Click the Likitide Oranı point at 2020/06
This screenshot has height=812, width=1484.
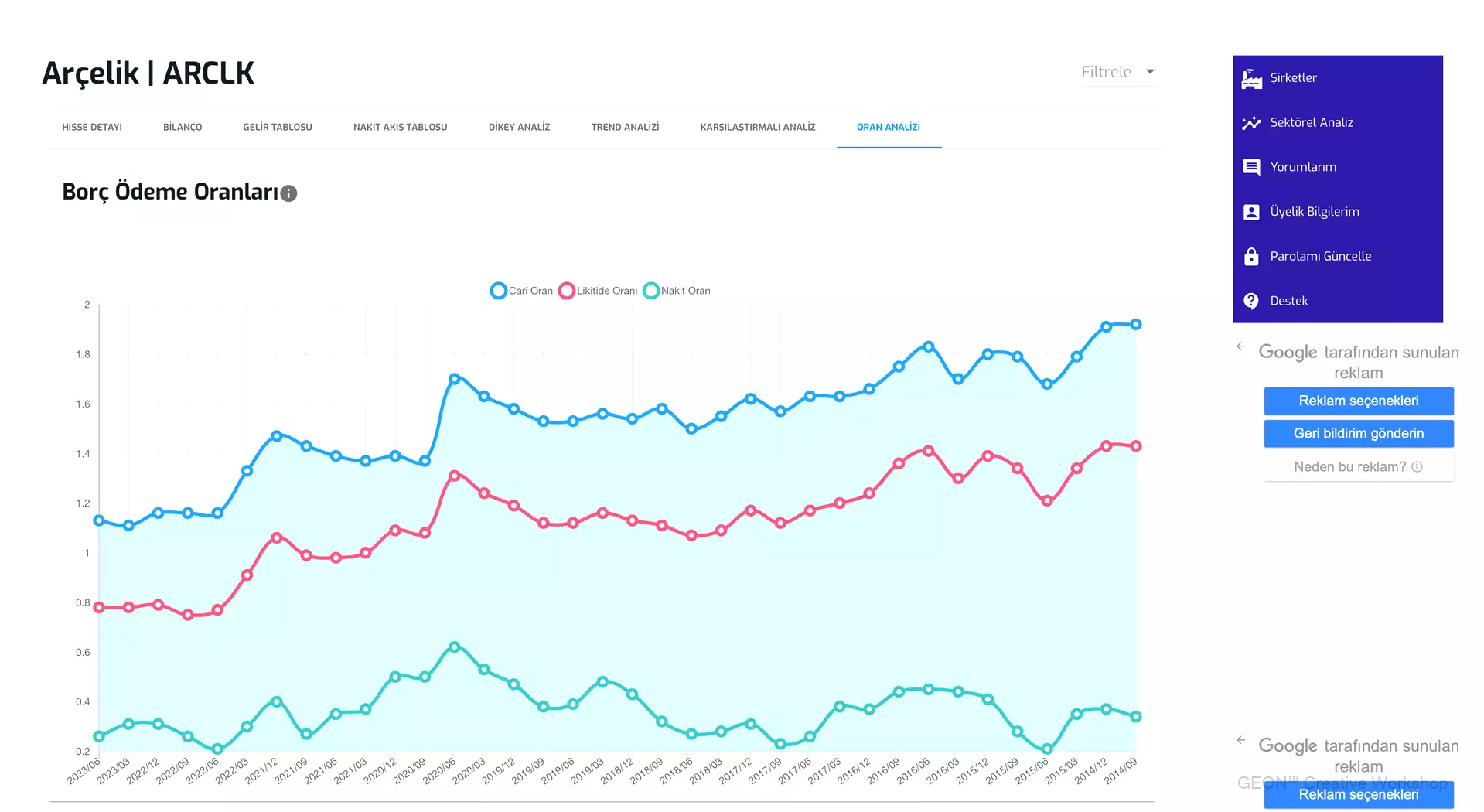[454, 476]
